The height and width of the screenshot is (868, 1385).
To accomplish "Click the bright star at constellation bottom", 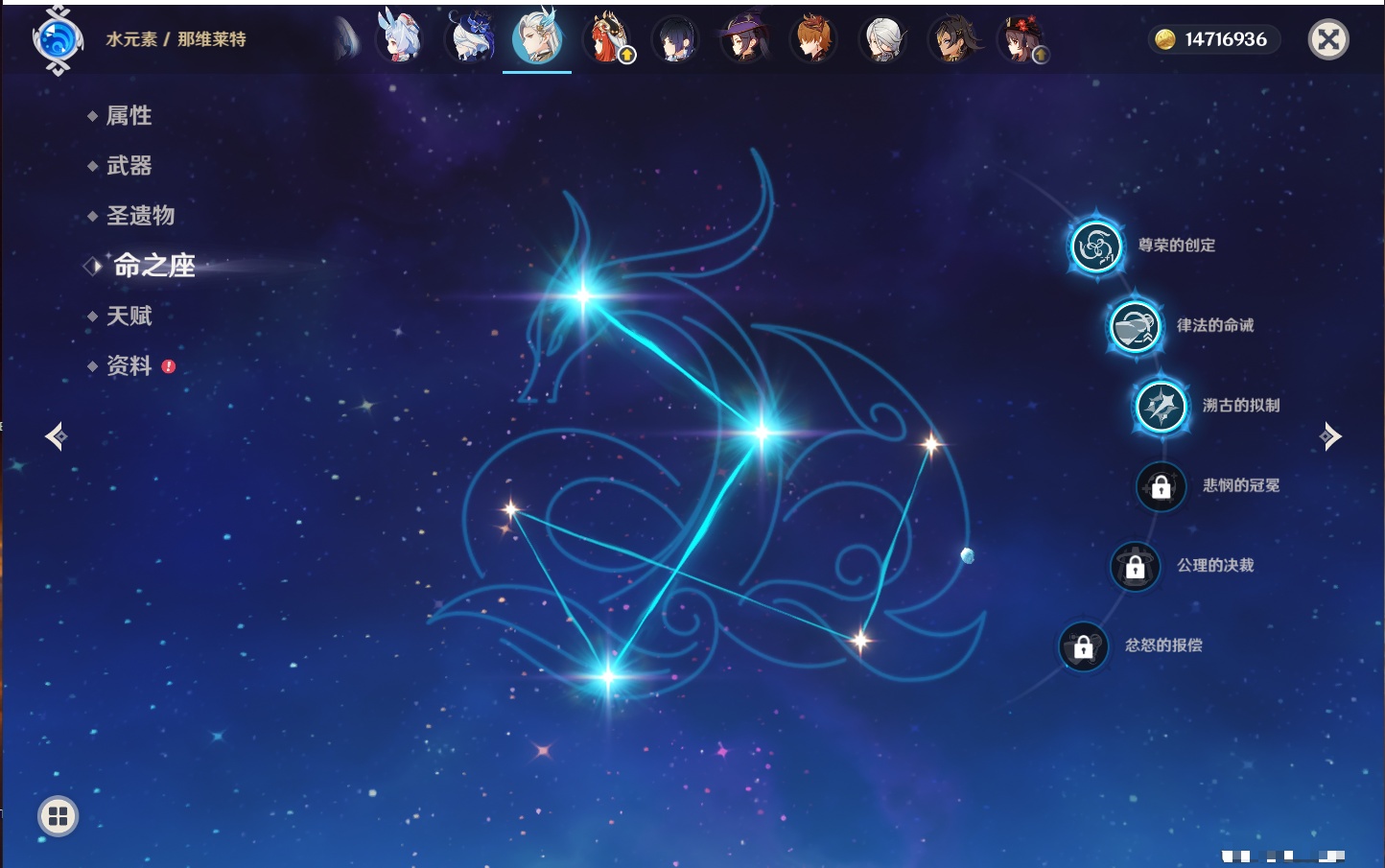I will (607, 677).
